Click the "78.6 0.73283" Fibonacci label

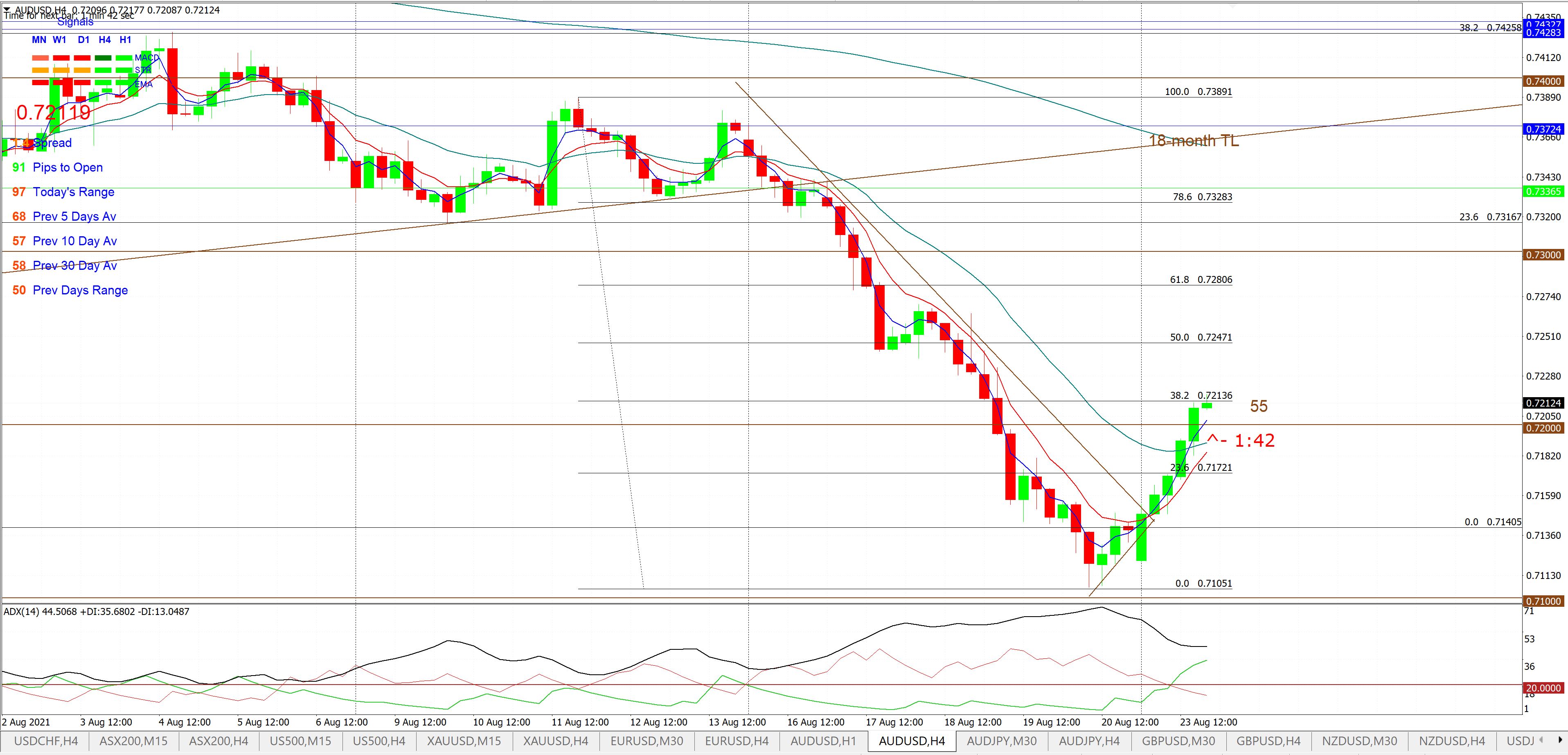click(1202, 197)
